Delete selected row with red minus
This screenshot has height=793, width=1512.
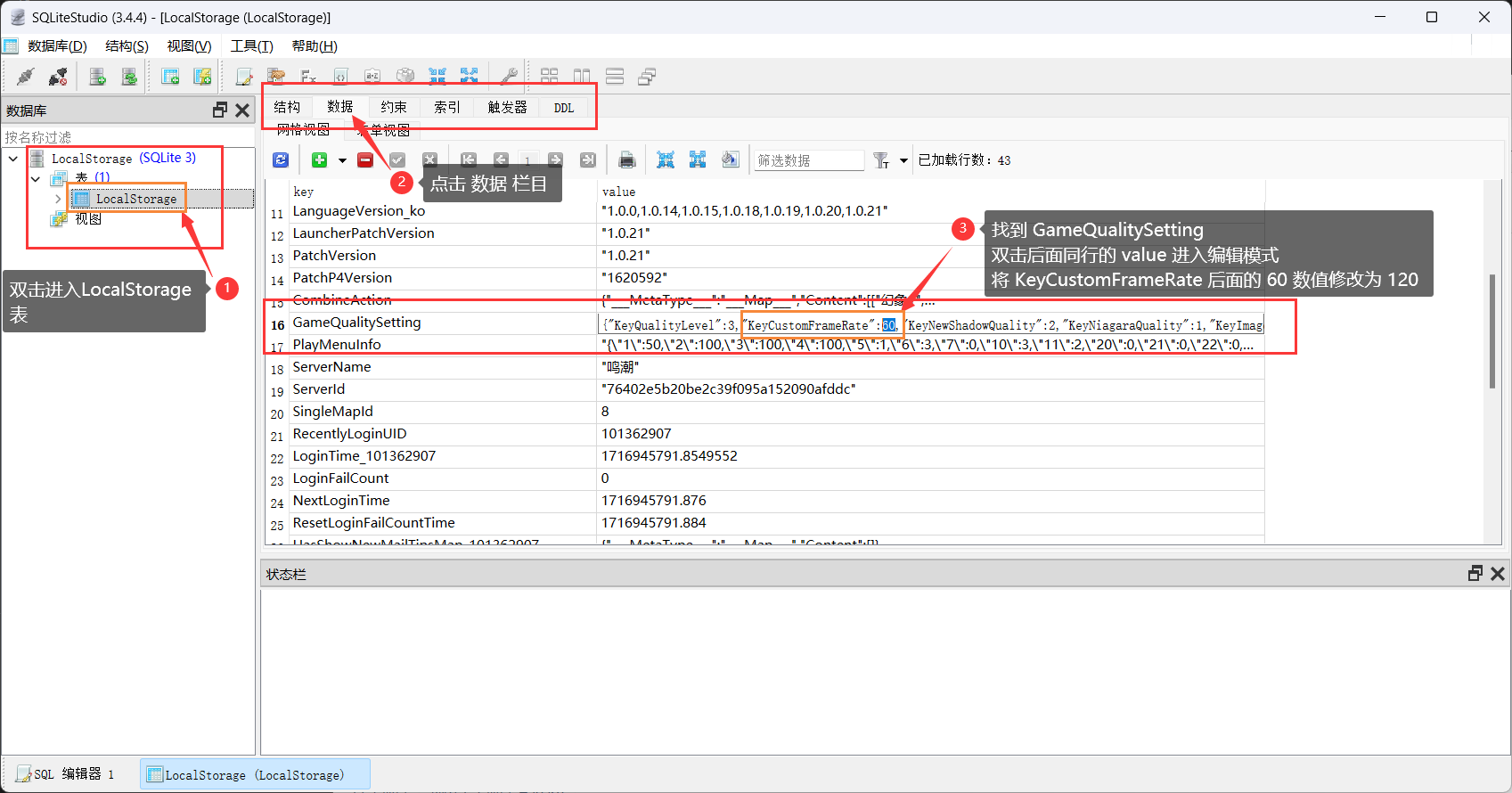point(365,159)
